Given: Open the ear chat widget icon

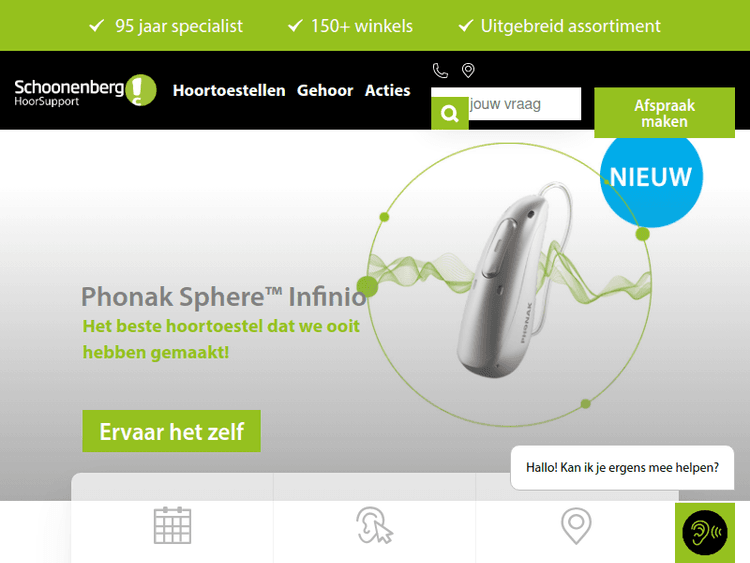Looking at the screenshot, I should [x=705, y=532].
